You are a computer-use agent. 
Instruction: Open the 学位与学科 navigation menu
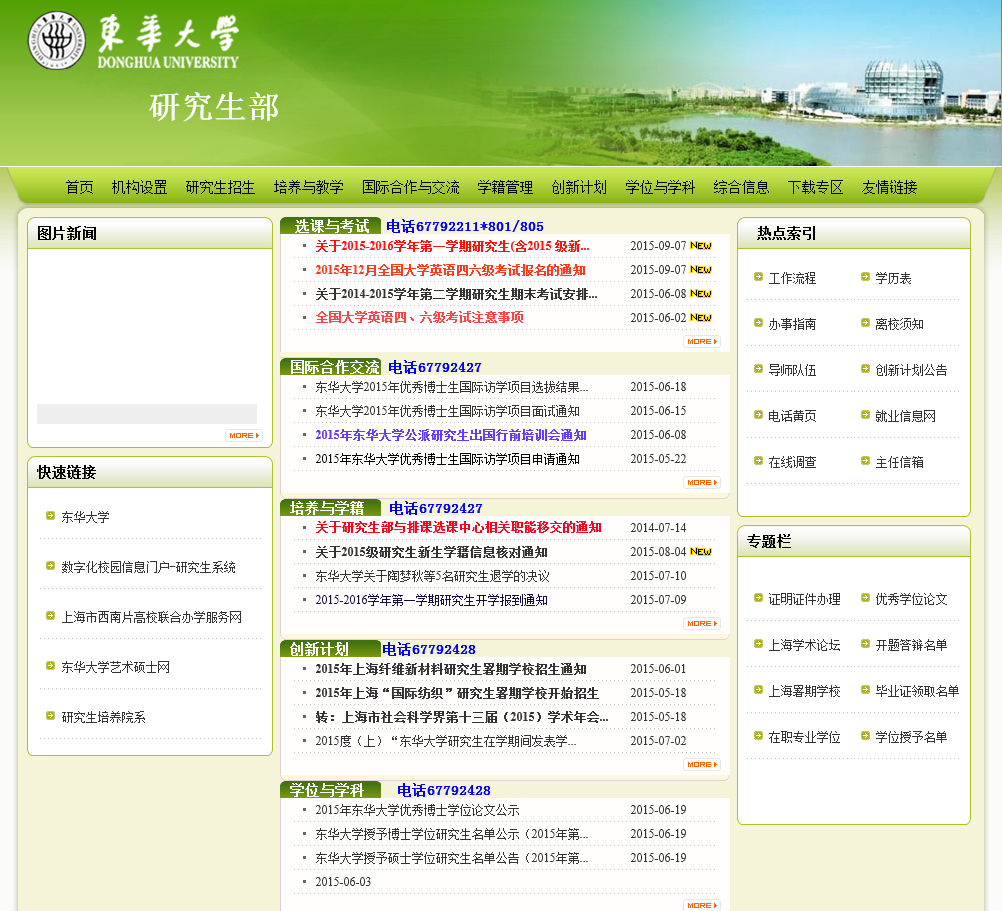pos(660,187)
